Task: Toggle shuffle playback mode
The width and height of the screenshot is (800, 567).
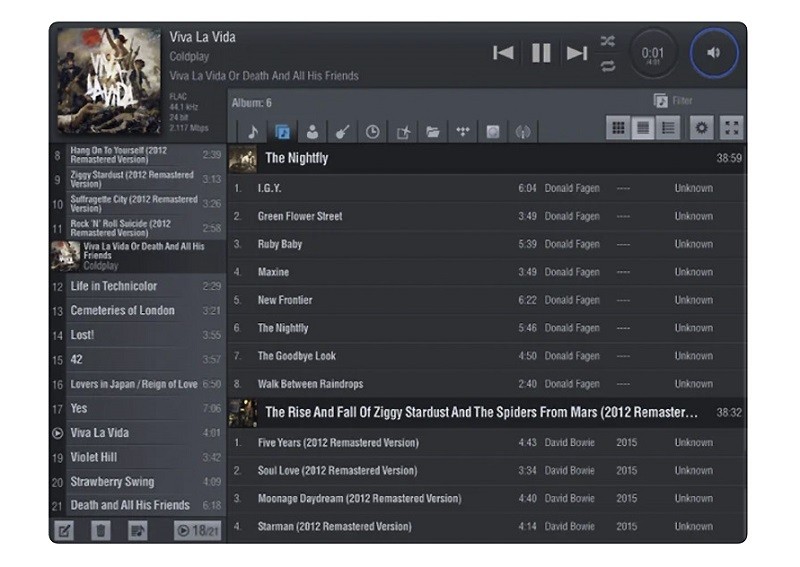Action: click(608, 41)
